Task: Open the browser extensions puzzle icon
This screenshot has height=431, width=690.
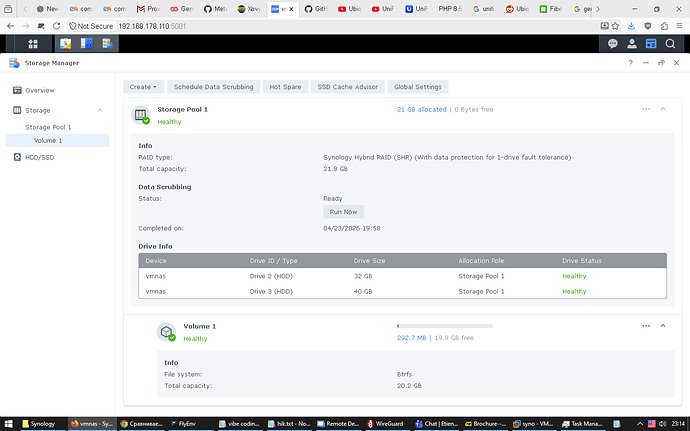Action: click(x=664, y=26)
